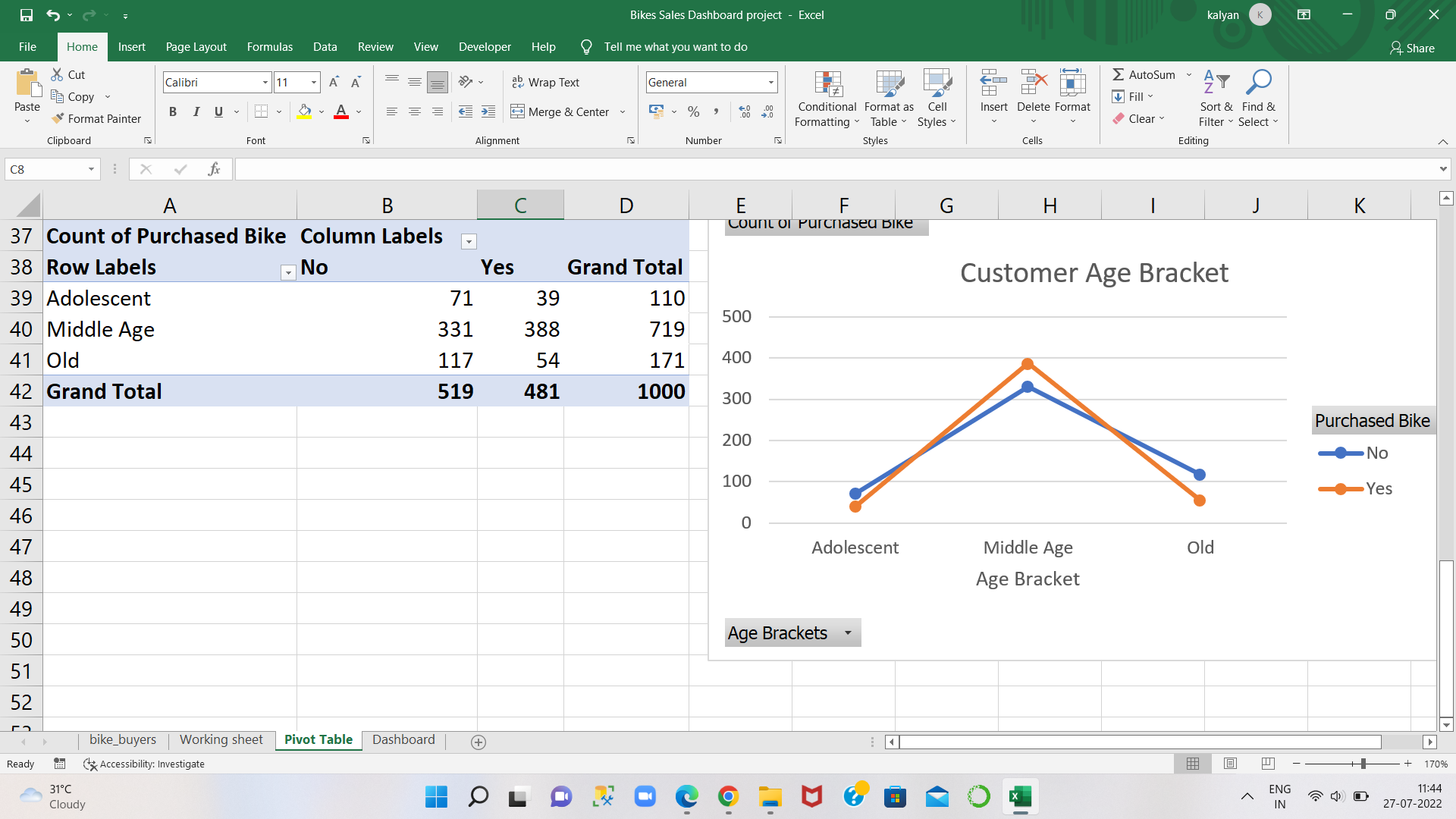Toggle italic formatting

196,111
